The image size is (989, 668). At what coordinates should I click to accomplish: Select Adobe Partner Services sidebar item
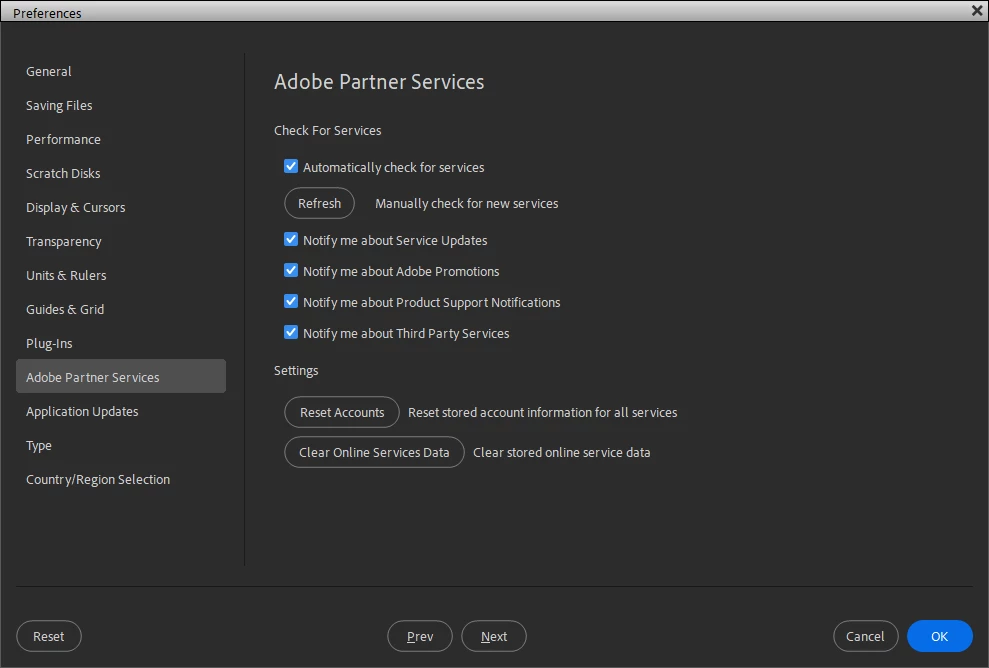121,377
